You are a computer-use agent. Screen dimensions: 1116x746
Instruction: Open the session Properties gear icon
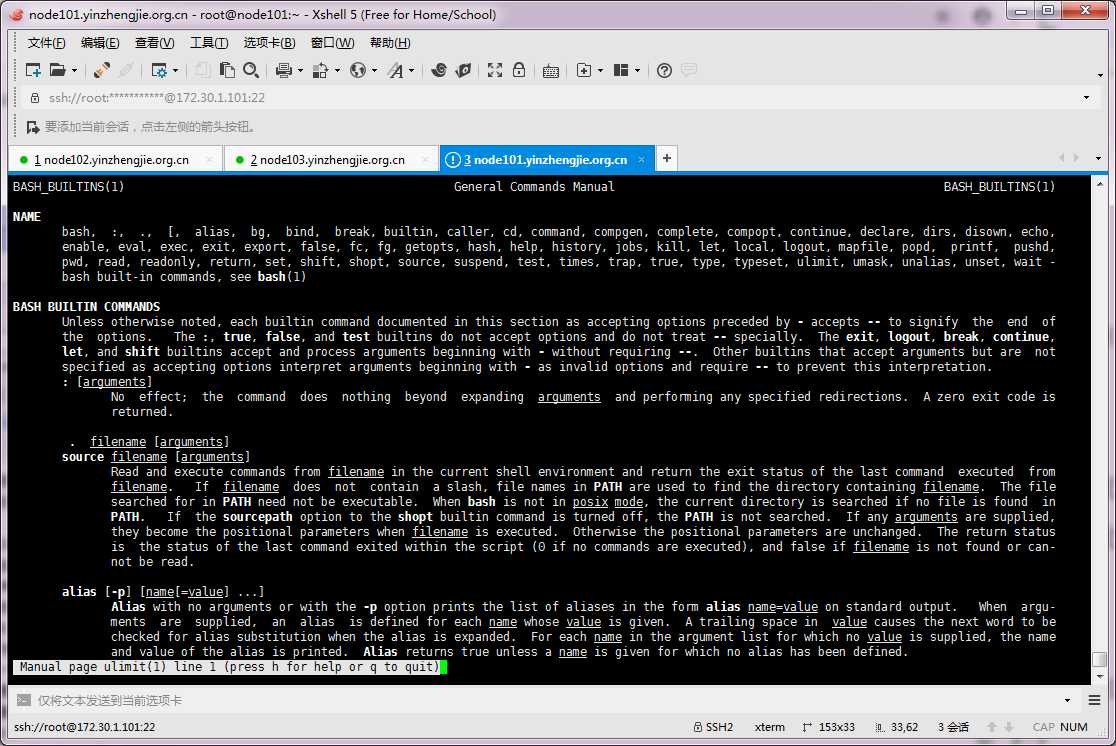click(x=159, y=70)
